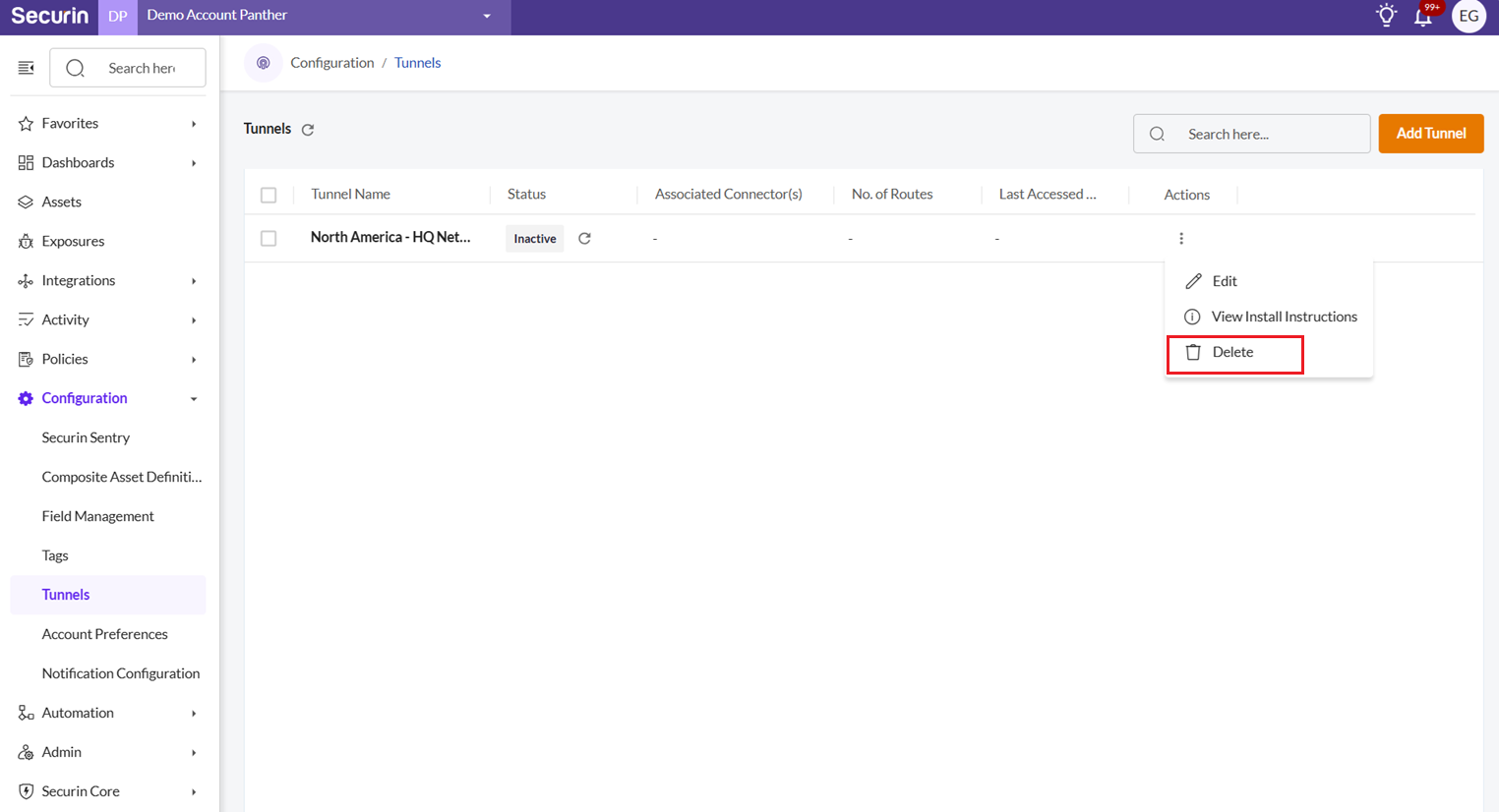The width and height of the screenshot is (1499, 812).
Task: Collapse the sidebar menu icon
Action: click(x=27, y=68)
